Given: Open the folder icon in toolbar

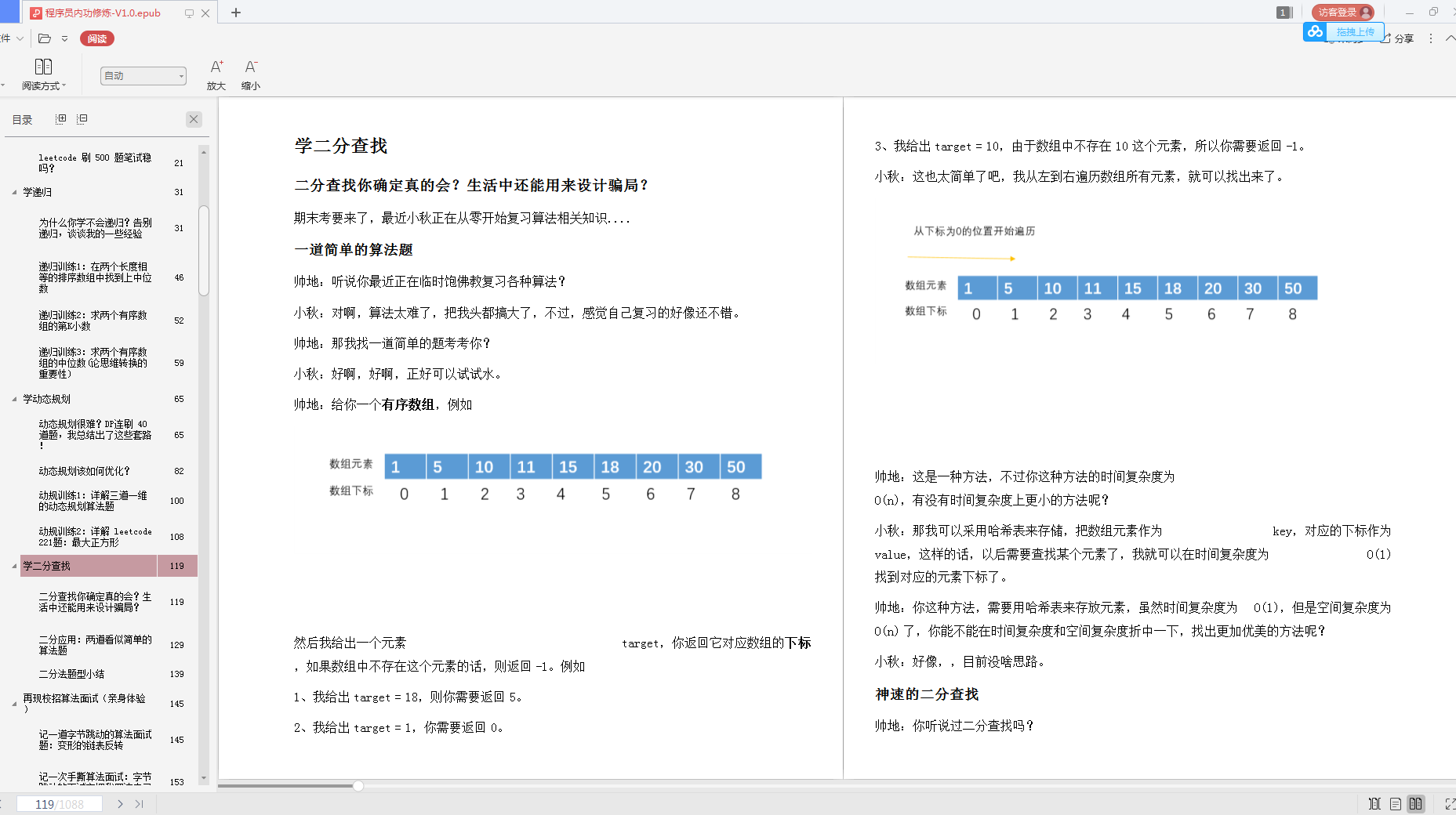Looking at the screenshot, I should [45, 38].
